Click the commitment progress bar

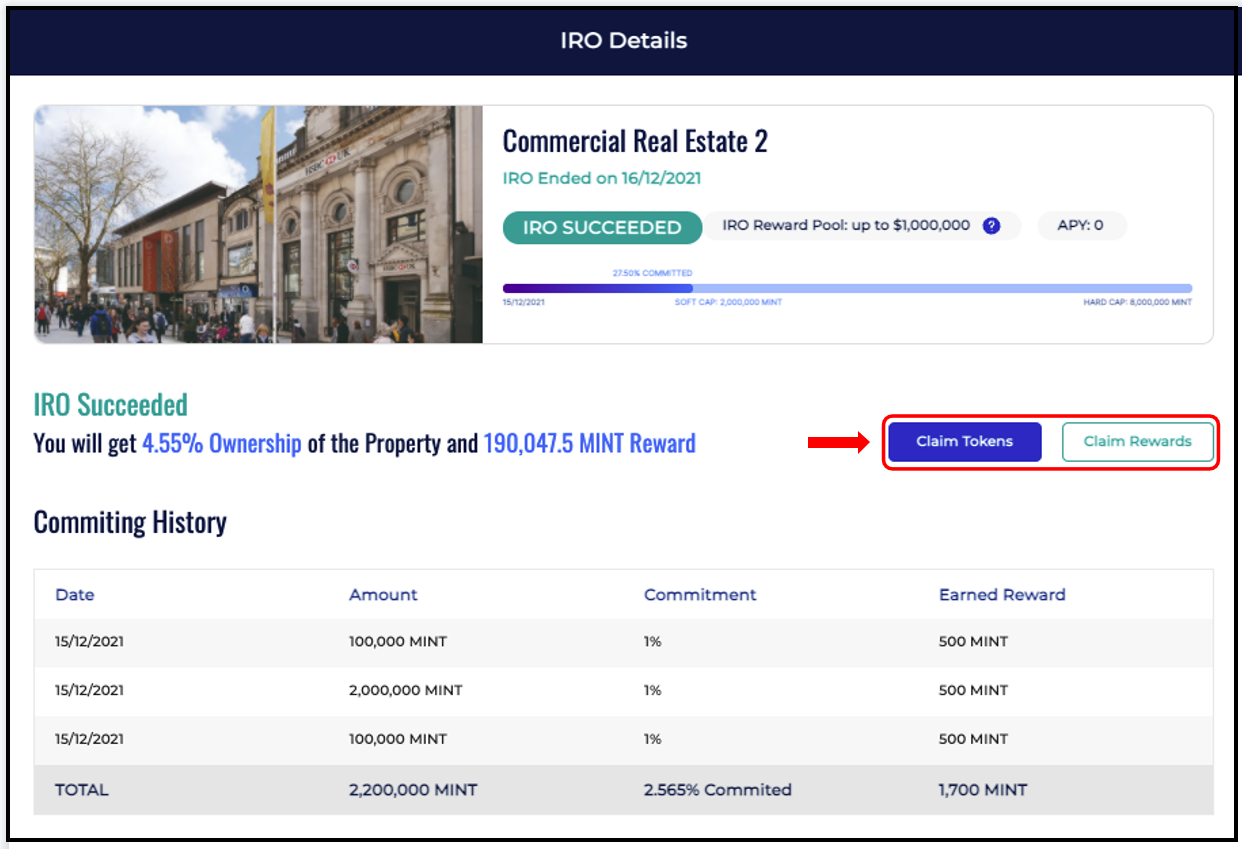(847, 288)
